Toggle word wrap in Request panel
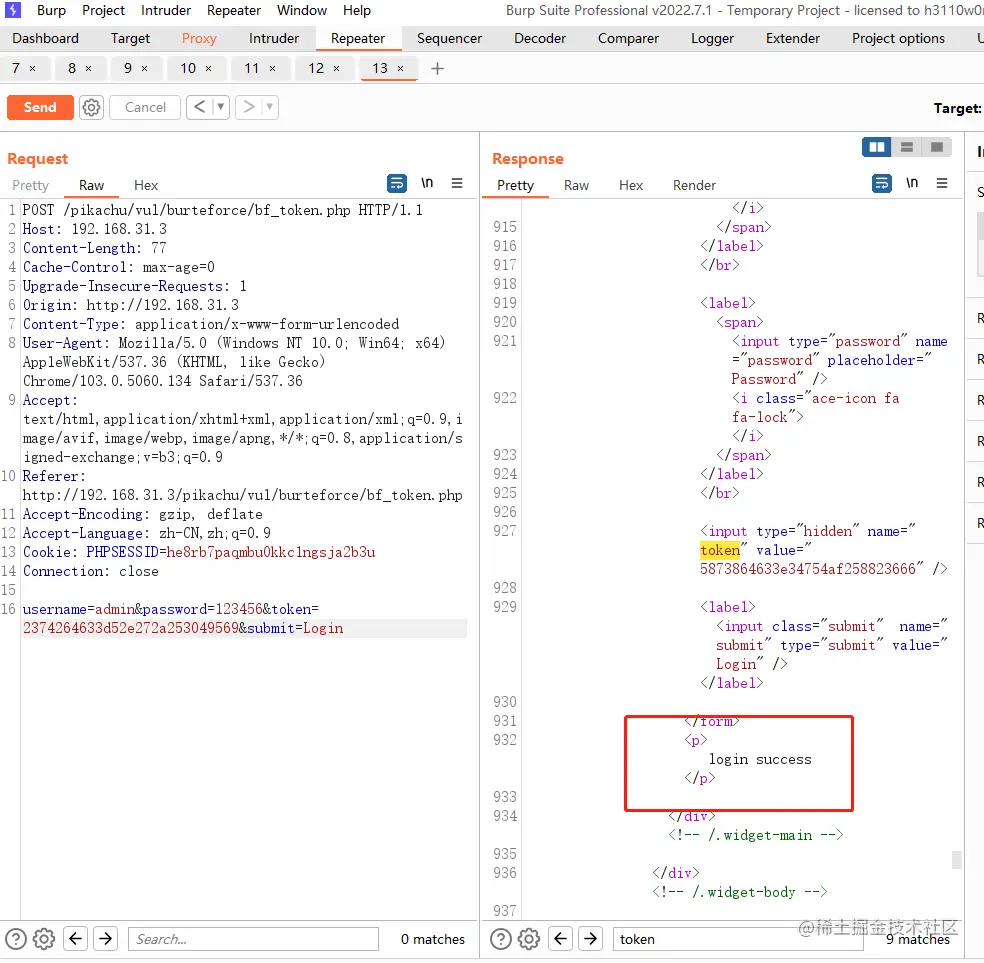Screen dimensions: 984x963 tap(397, 183)
